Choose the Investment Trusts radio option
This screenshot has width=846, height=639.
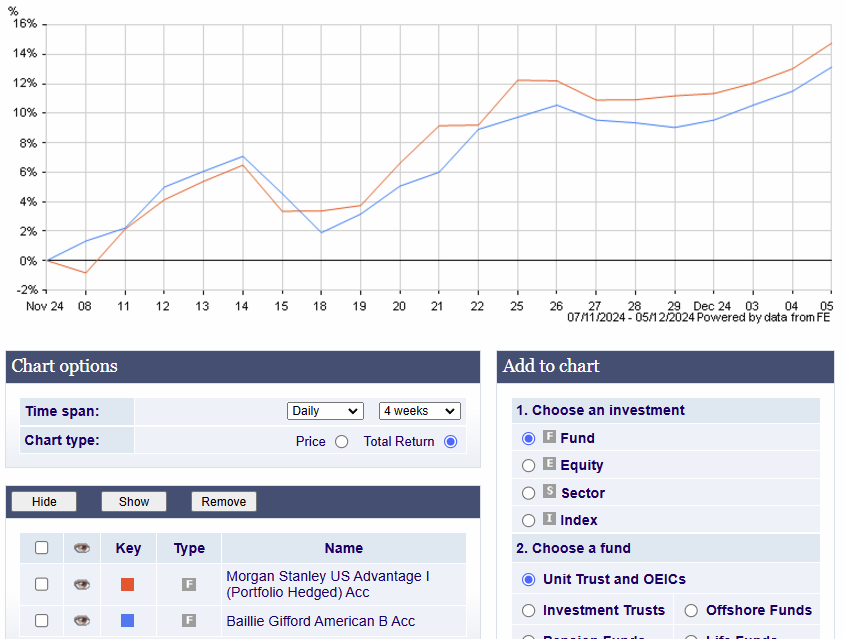[x=529, y=610]
